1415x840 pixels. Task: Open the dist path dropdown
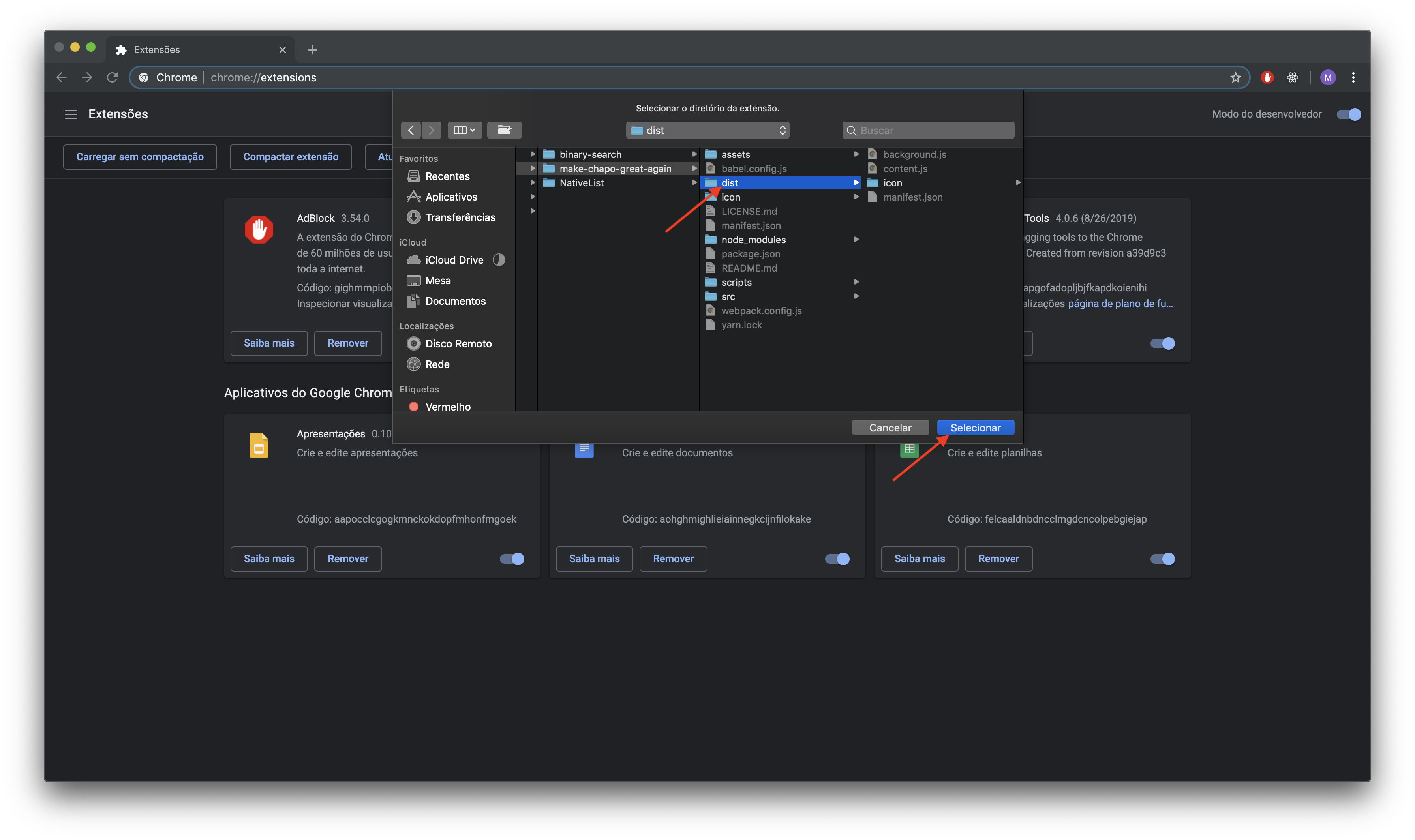pyautogui.click(x=707, y=130)
